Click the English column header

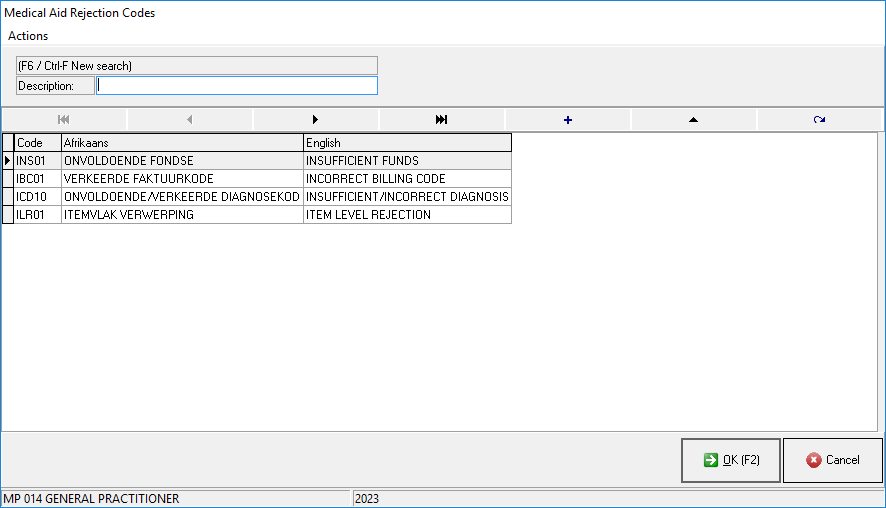pyautogui.click(x=407, y=143)
